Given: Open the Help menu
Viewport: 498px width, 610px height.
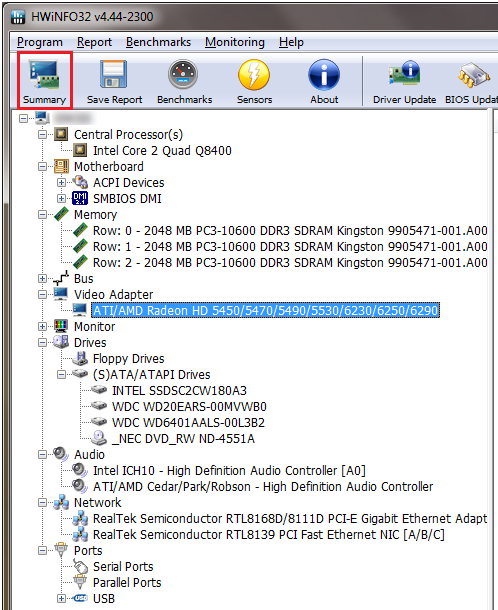Looking at the screenshot, I should [x=291, y=42].
